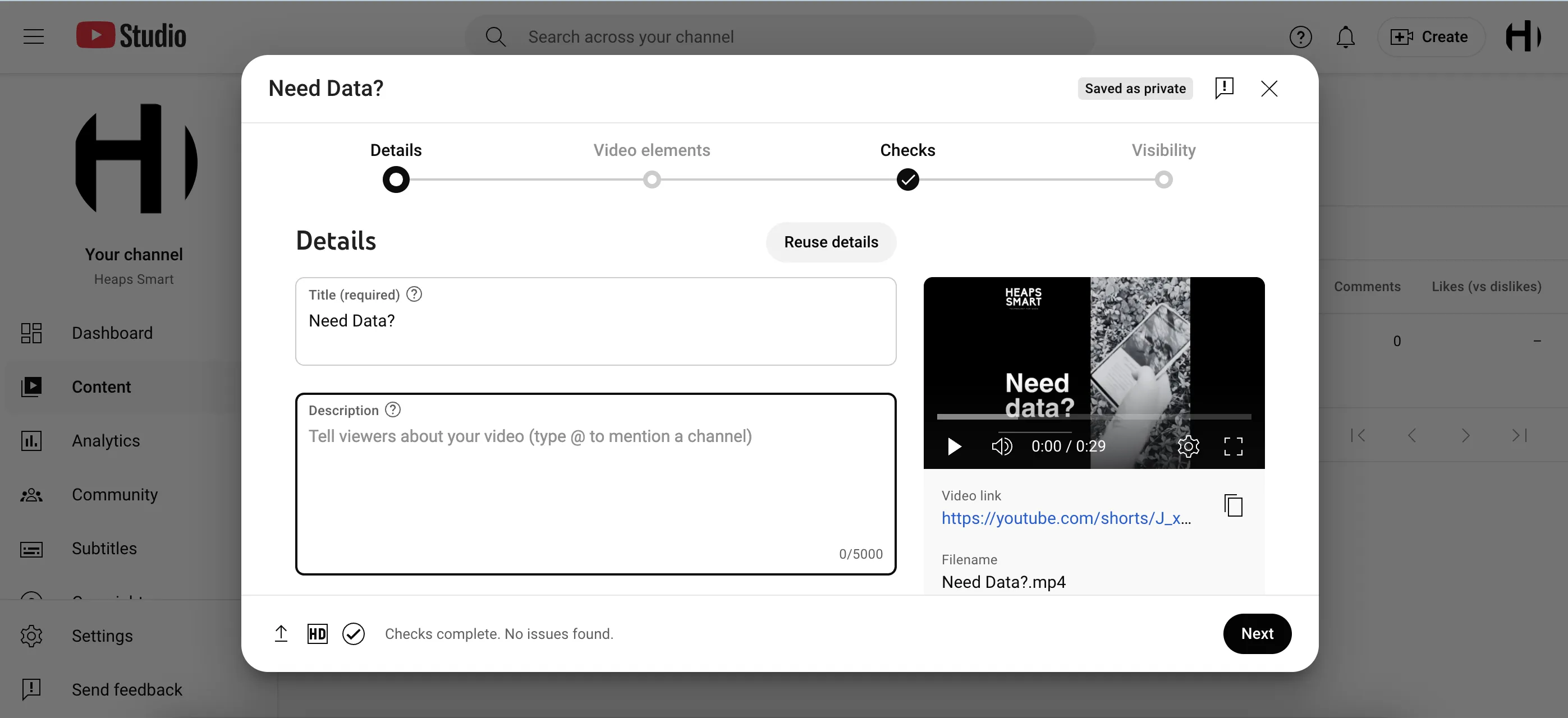1568x718 pixels.
Task: Enter fullscreen on video preview
Action: click(1233, 447)
